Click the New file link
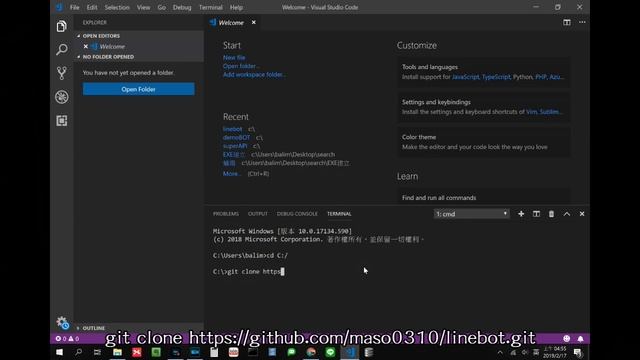640x360 pixels. (234, 58)
